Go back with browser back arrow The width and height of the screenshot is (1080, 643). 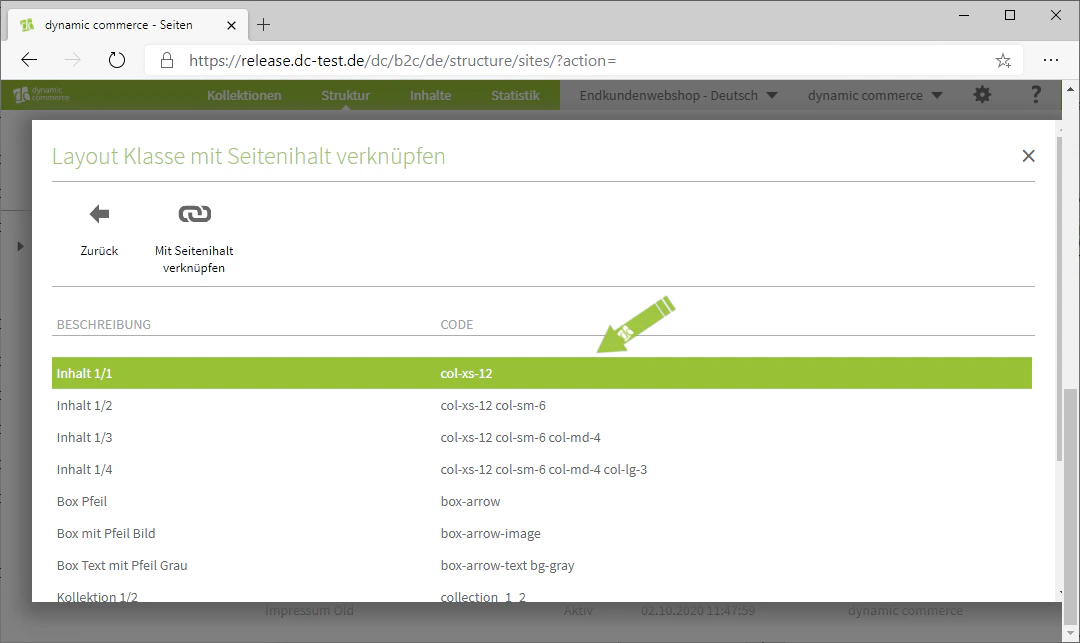[x=29, y=61]
